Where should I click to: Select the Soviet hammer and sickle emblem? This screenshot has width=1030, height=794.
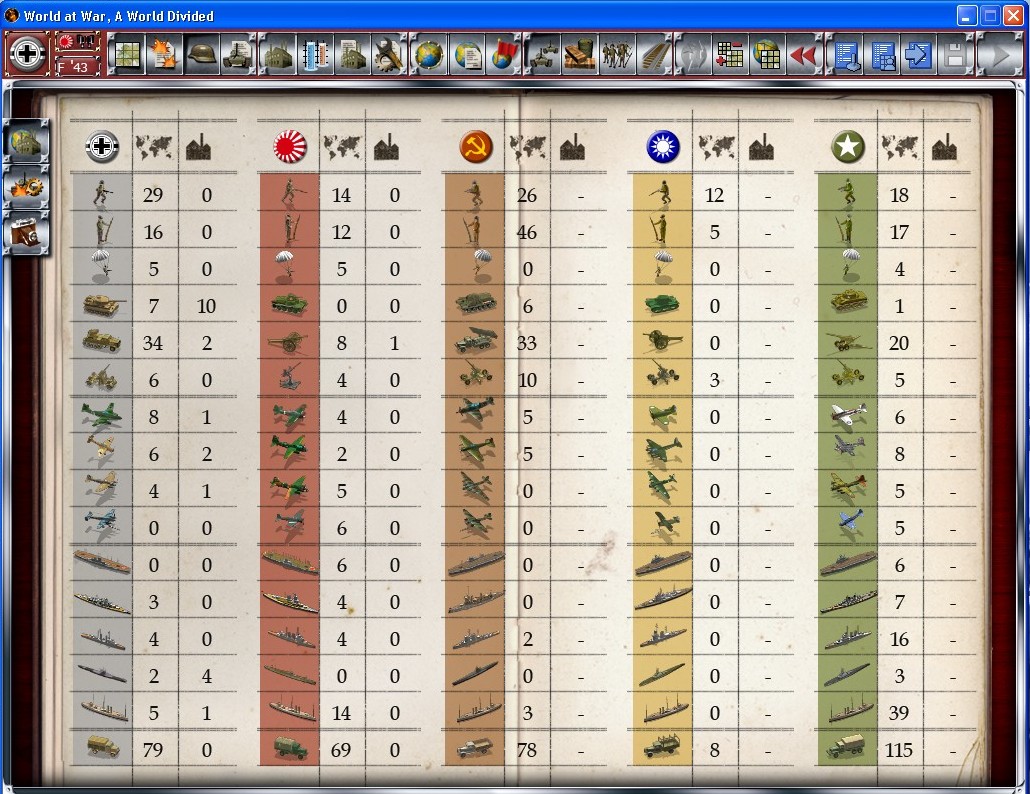point(476,148)
